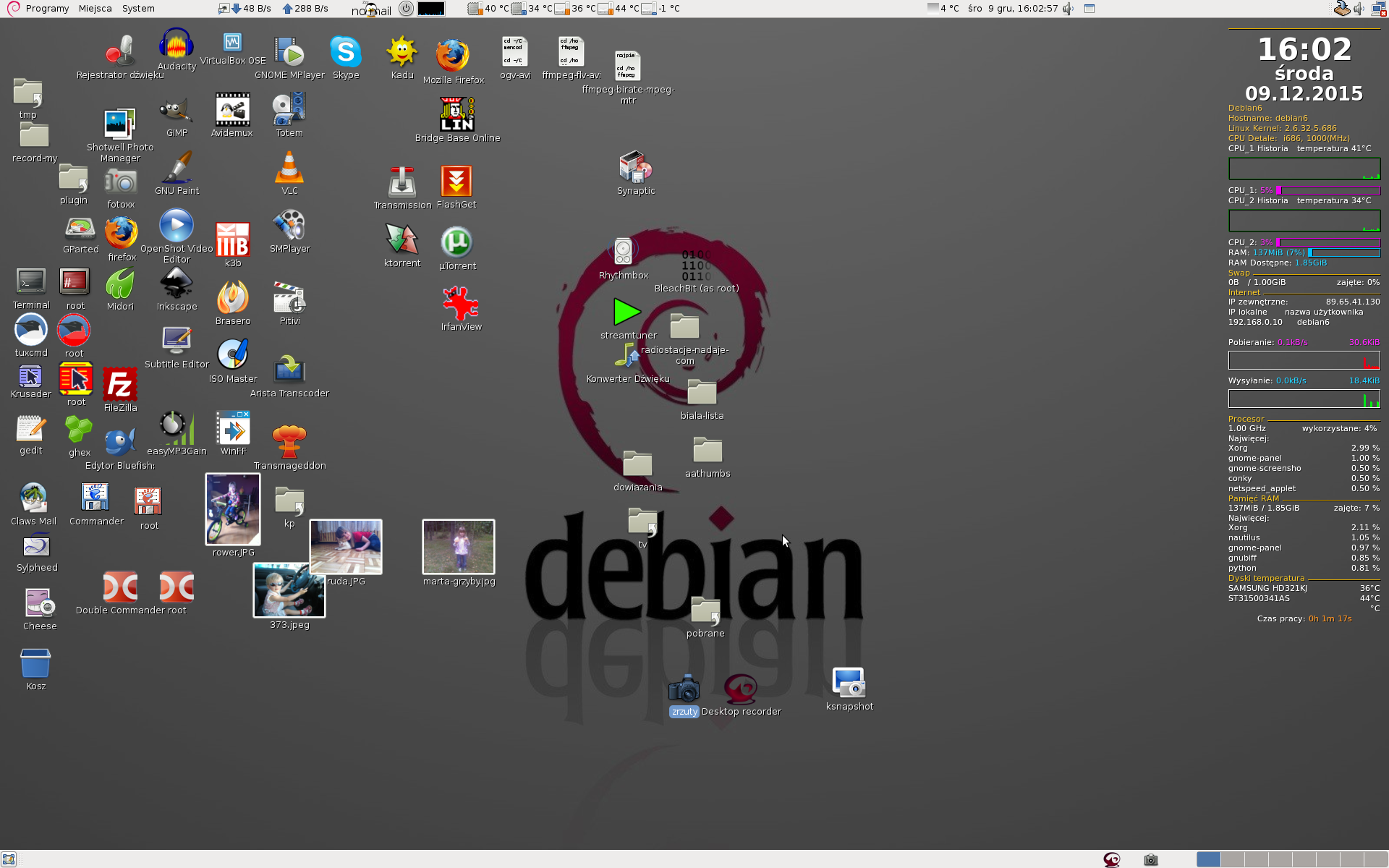This screenshot has width=1389, height=868.
Task: Open the Rhythmbox icon
Action: pyautogui.click(x=623, y=252)
